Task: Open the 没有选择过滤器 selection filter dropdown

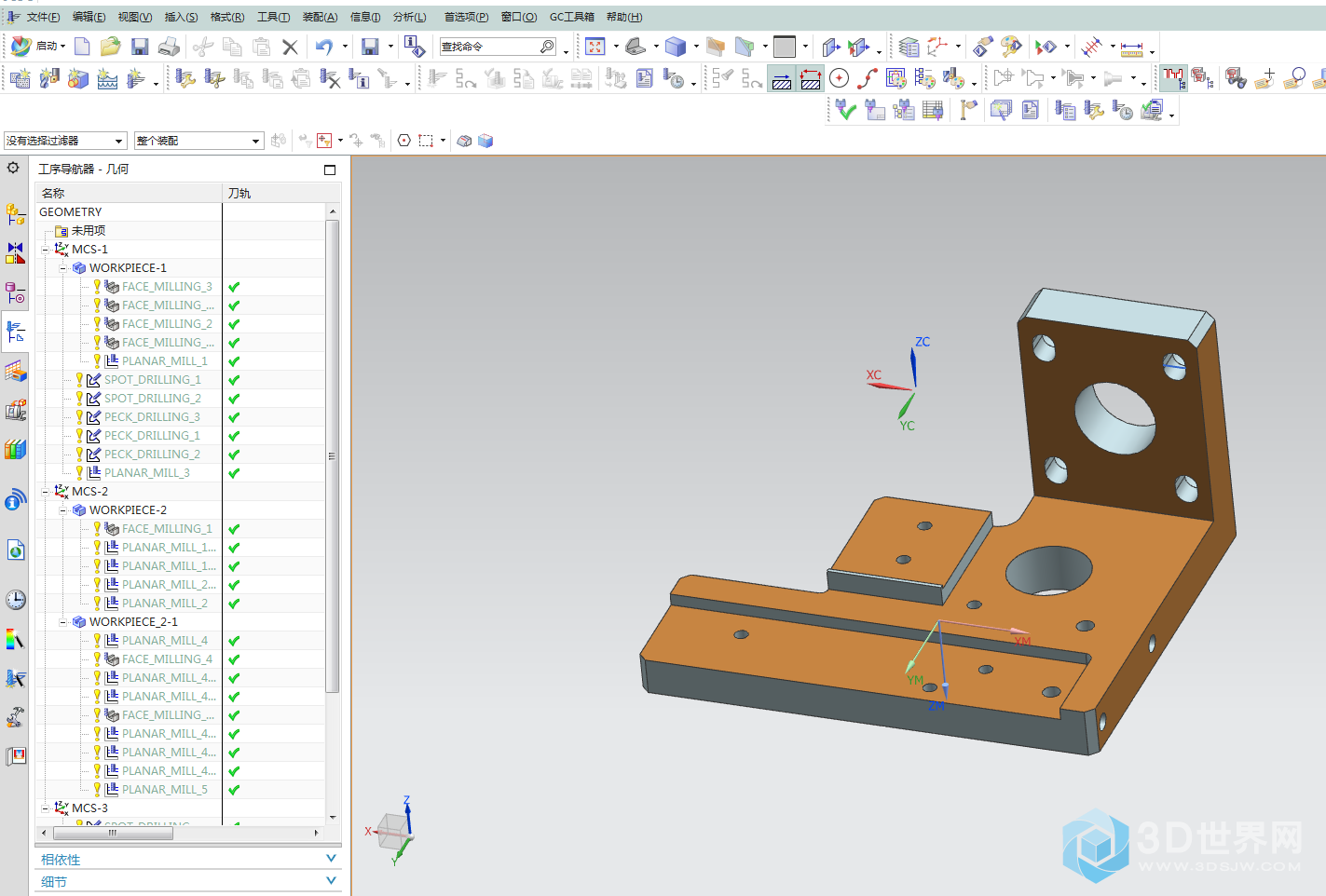Action: tap(65, 141)
